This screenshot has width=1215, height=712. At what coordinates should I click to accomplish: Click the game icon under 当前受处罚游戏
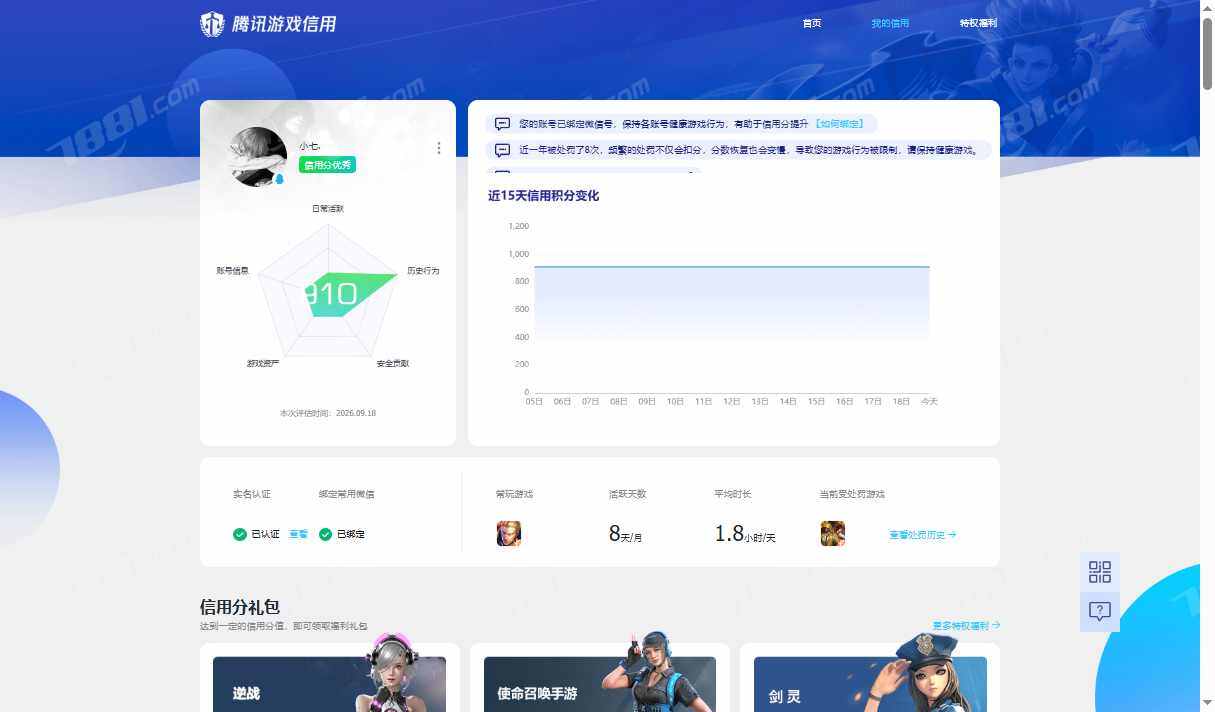click(833, 534)
